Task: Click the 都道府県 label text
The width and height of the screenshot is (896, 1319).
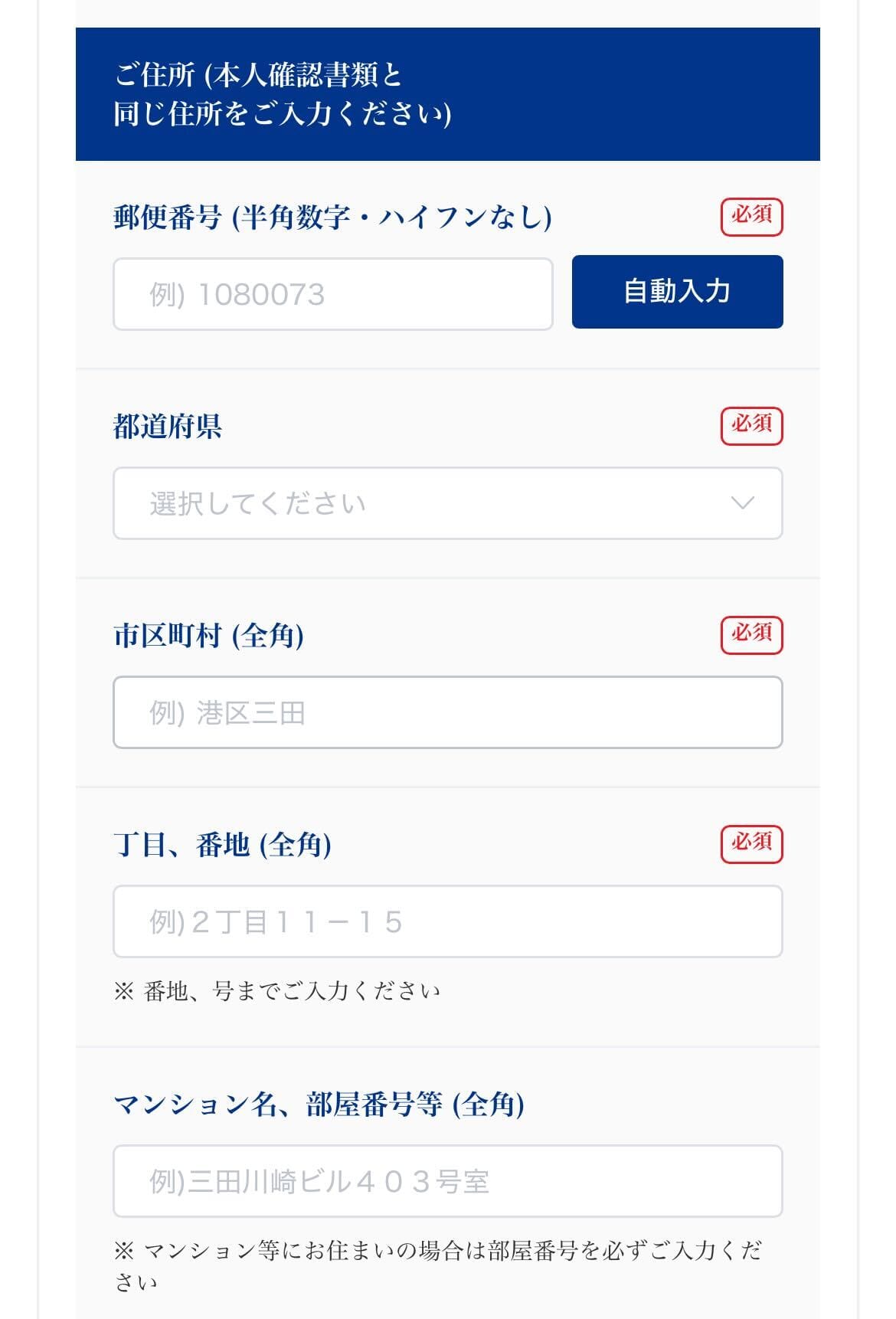Action: pyautogui.click(x=168, y=426)
